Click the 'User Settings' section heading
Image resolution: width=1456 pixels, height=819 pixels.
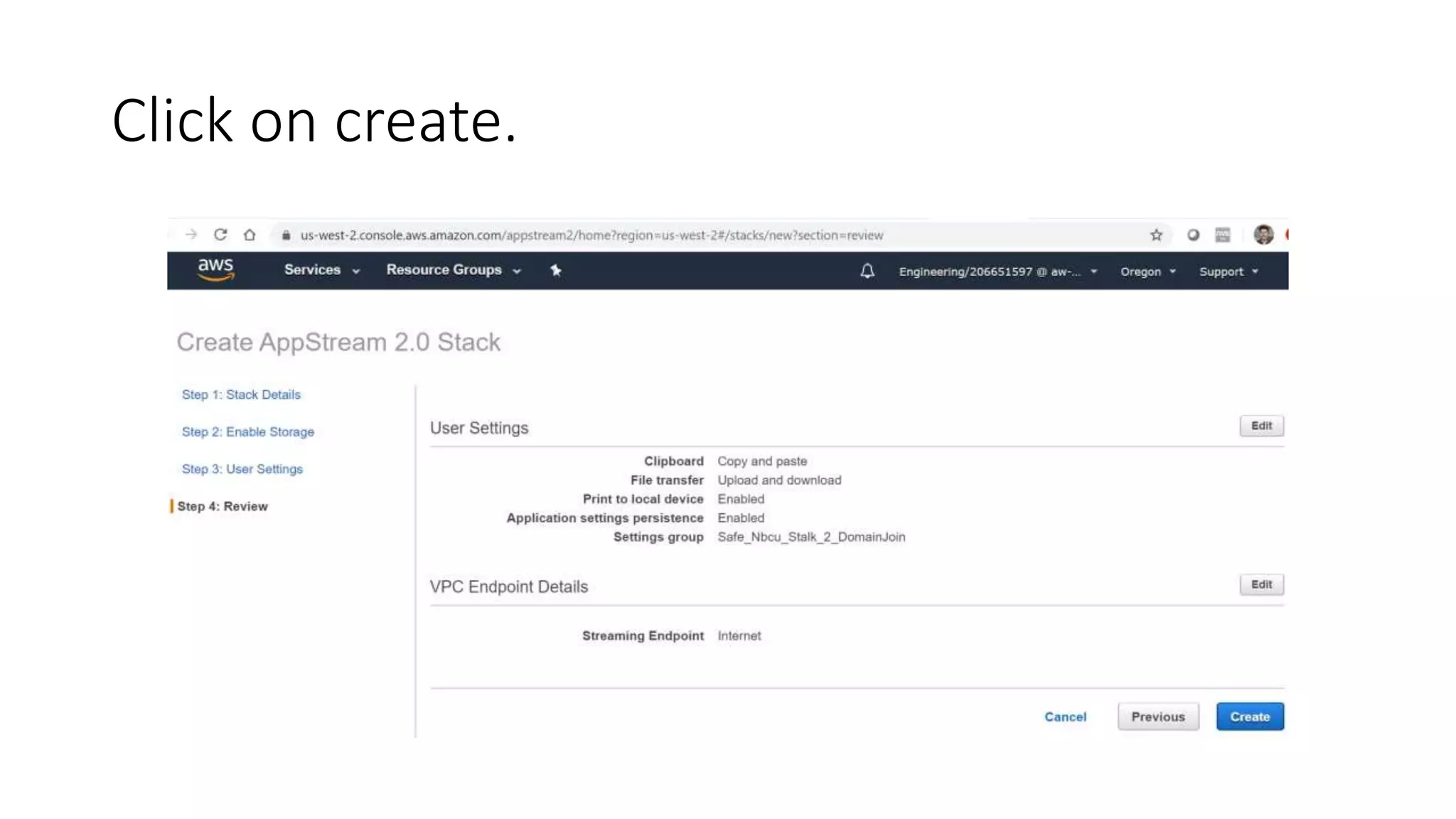click(x=479, y=428)
